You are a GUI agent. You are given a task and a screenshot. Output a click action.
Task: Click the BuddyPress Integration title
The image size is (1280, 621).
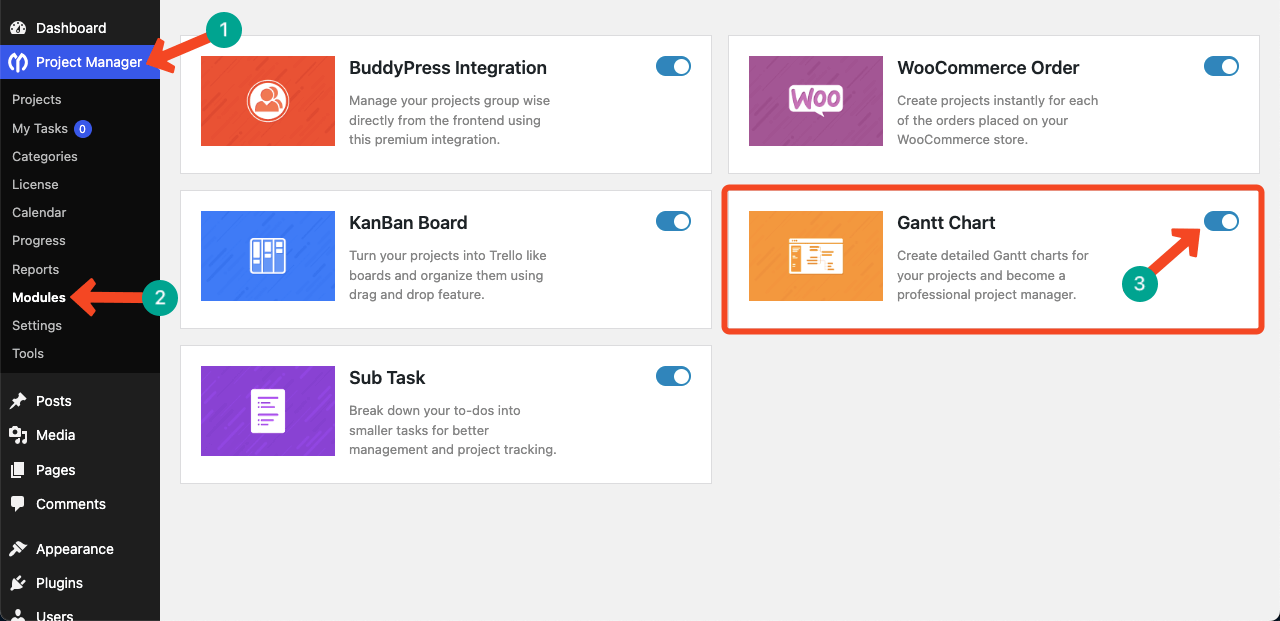pos(448,68)
